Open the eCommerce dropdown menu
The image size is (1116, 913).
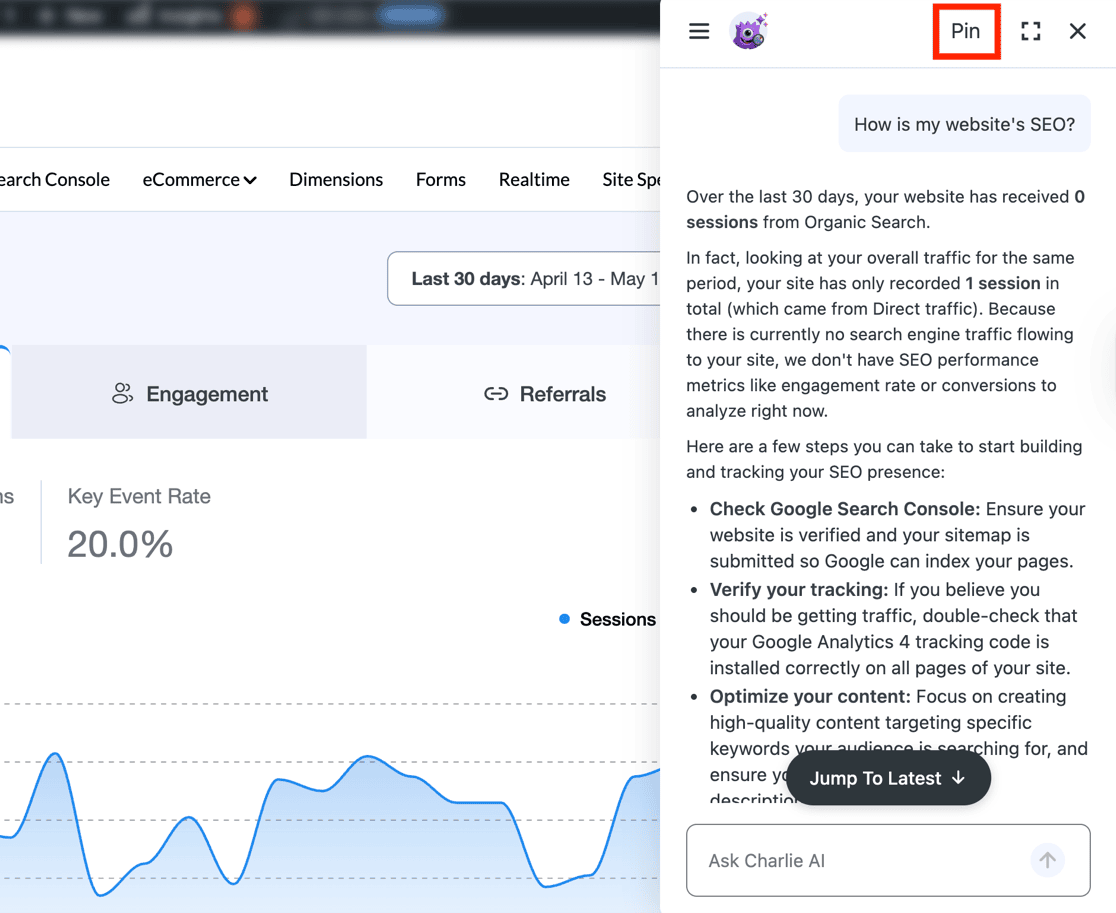click(199, 180)
